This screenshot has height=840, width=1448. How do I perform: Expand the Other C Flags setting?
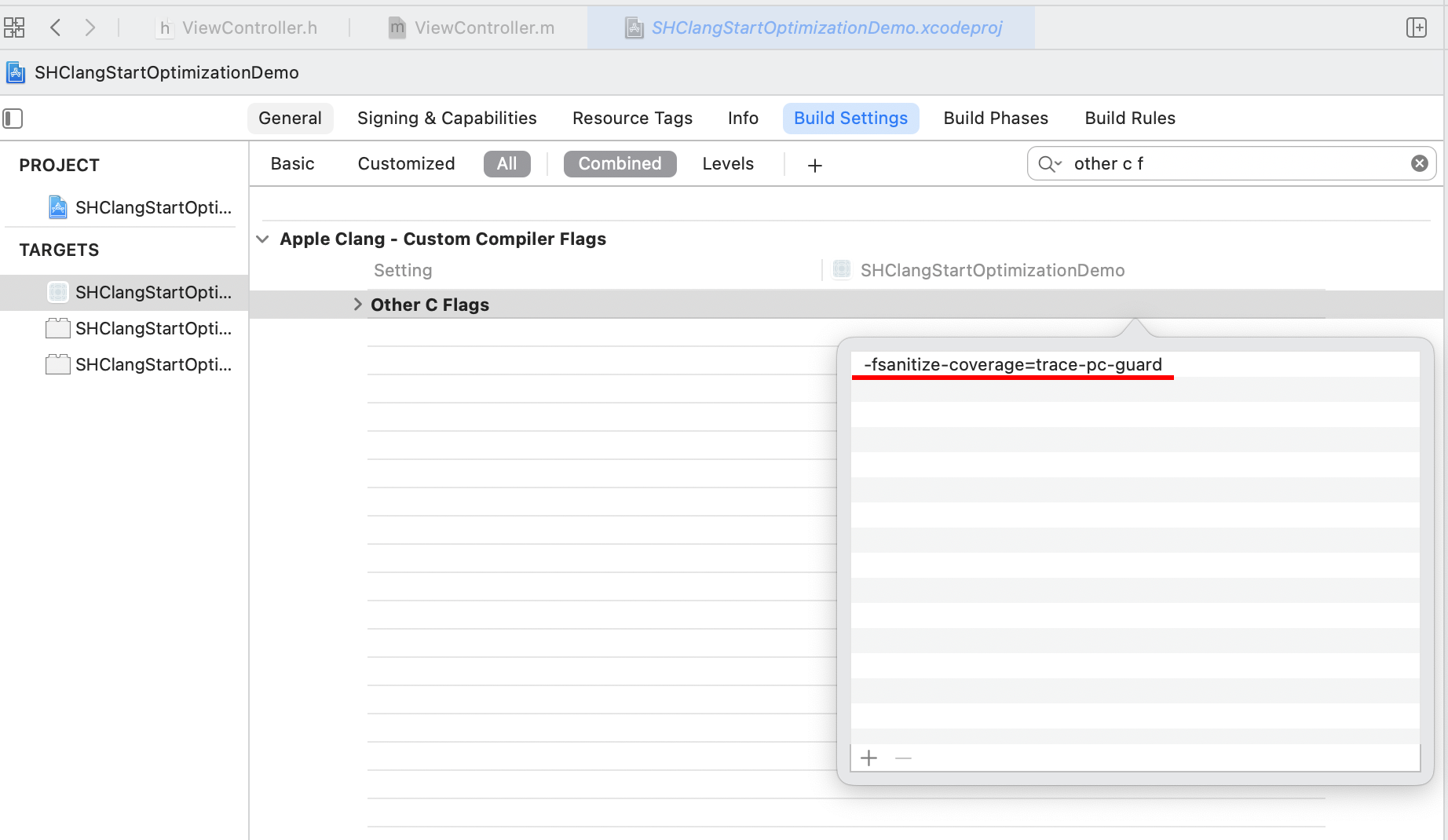(x=357, y=305)
